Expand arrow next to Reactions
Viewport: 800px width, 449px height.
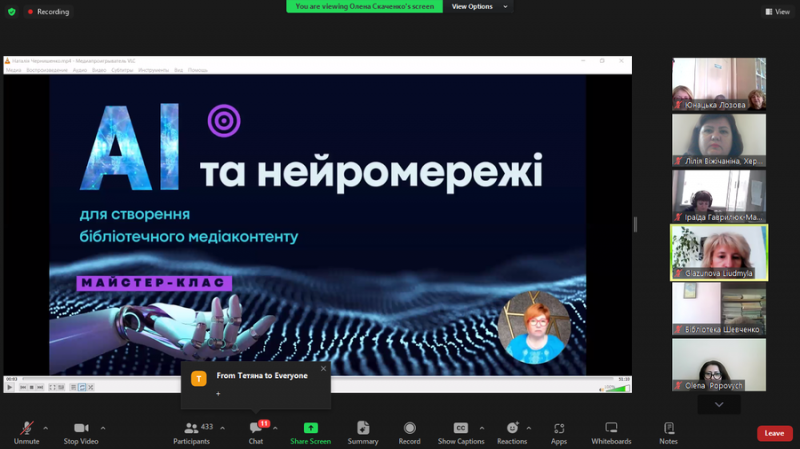click(529, 428)
